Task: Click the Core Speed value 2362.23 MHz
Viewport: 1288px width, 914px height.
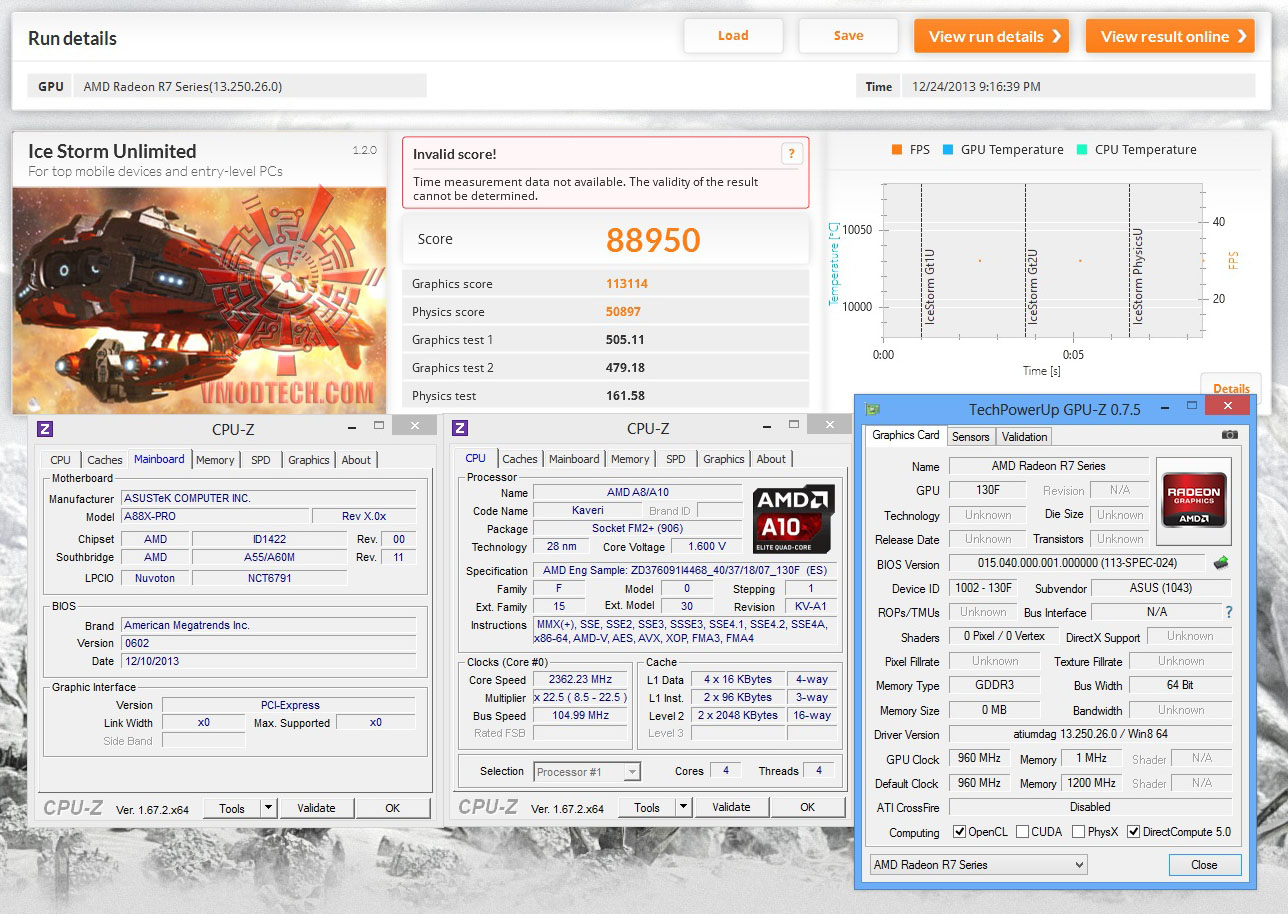Action: coord(580,680)
